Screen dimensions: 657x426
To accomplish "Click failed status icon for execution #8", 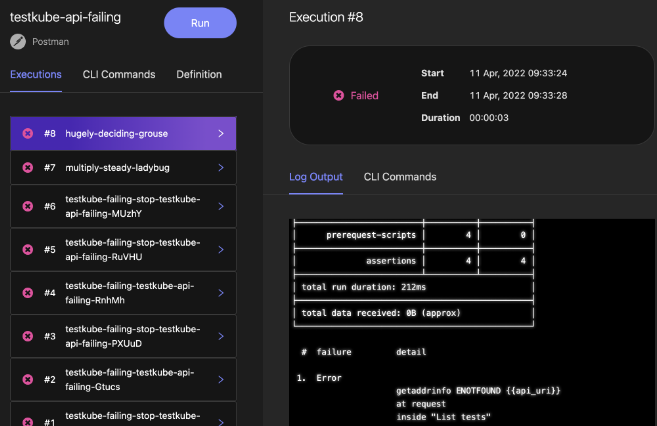I will [x=28, y=134].
